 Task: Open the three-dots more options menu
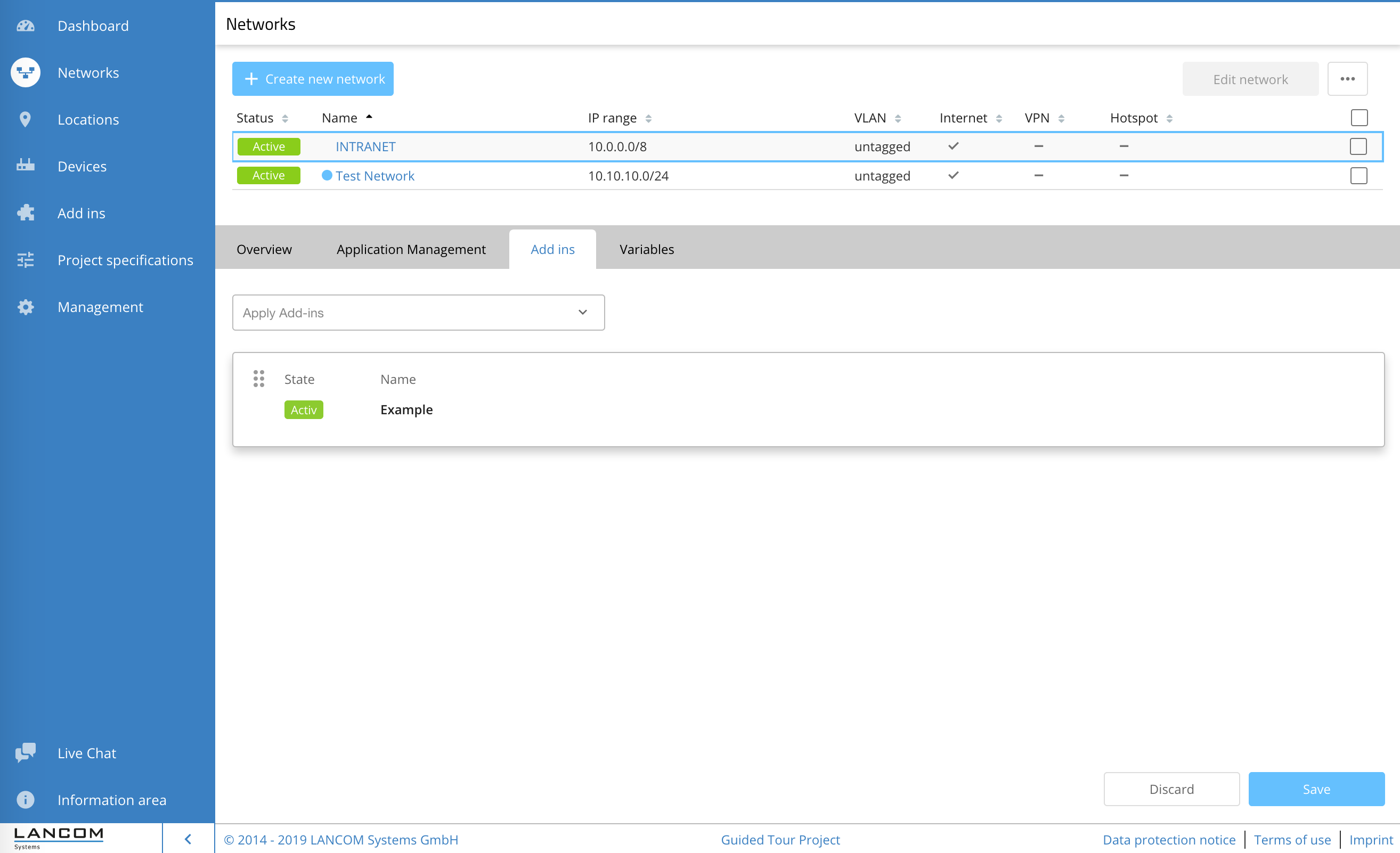(1347, 79)
